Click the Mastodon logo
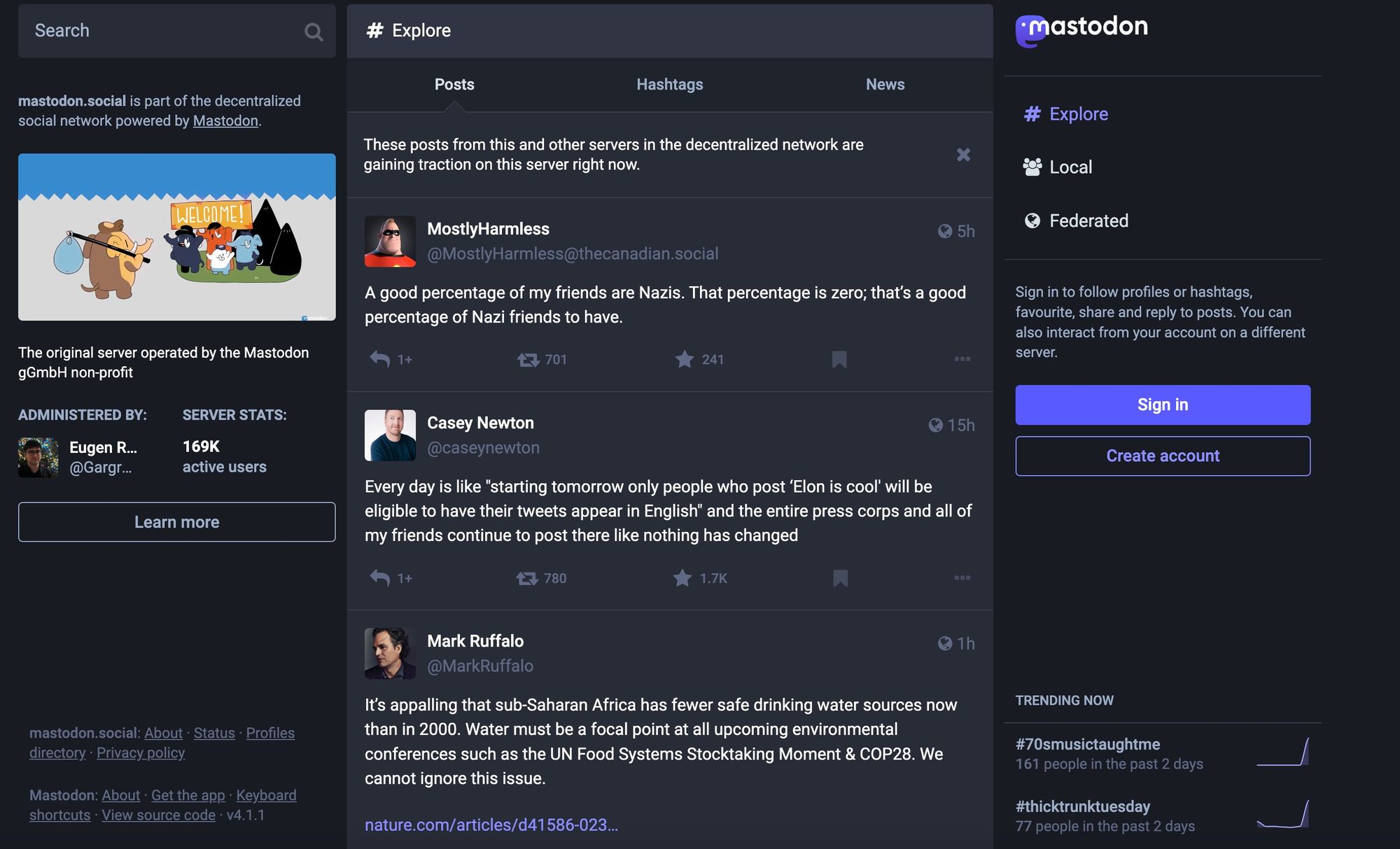Screen dimensions: 1400x849 1081,30
